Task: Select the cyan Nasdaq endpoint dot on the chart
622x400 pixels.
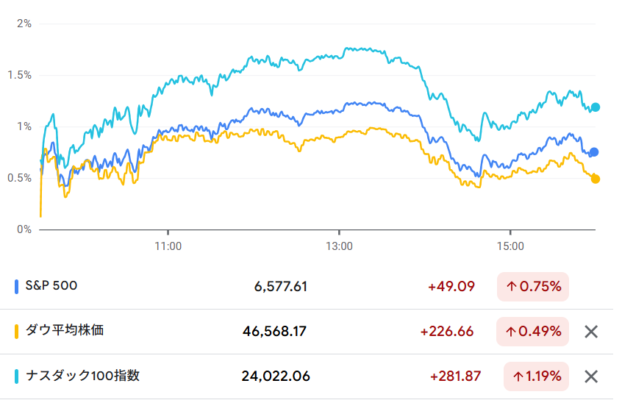Action: (595, 107)
